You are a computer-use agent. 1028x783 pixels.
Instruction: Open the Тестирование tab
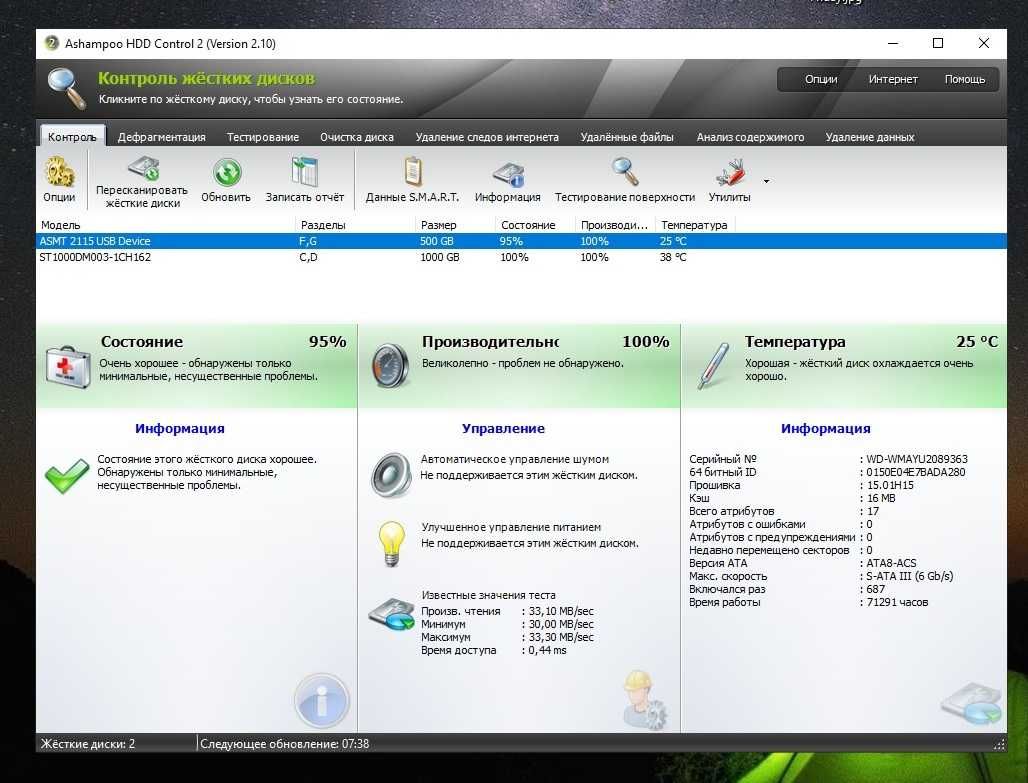pos(263,137)
